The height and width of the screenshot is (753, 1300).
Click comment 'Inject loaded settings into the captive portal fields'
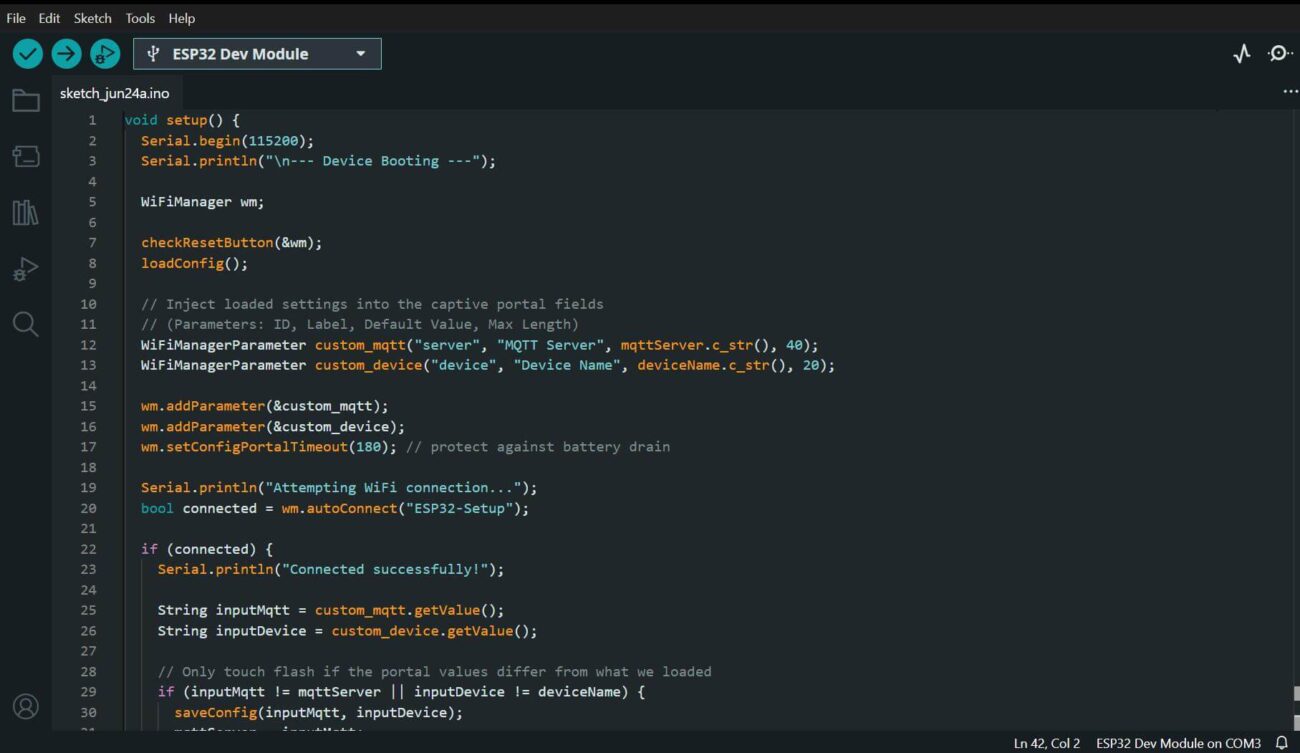(372, 304)
